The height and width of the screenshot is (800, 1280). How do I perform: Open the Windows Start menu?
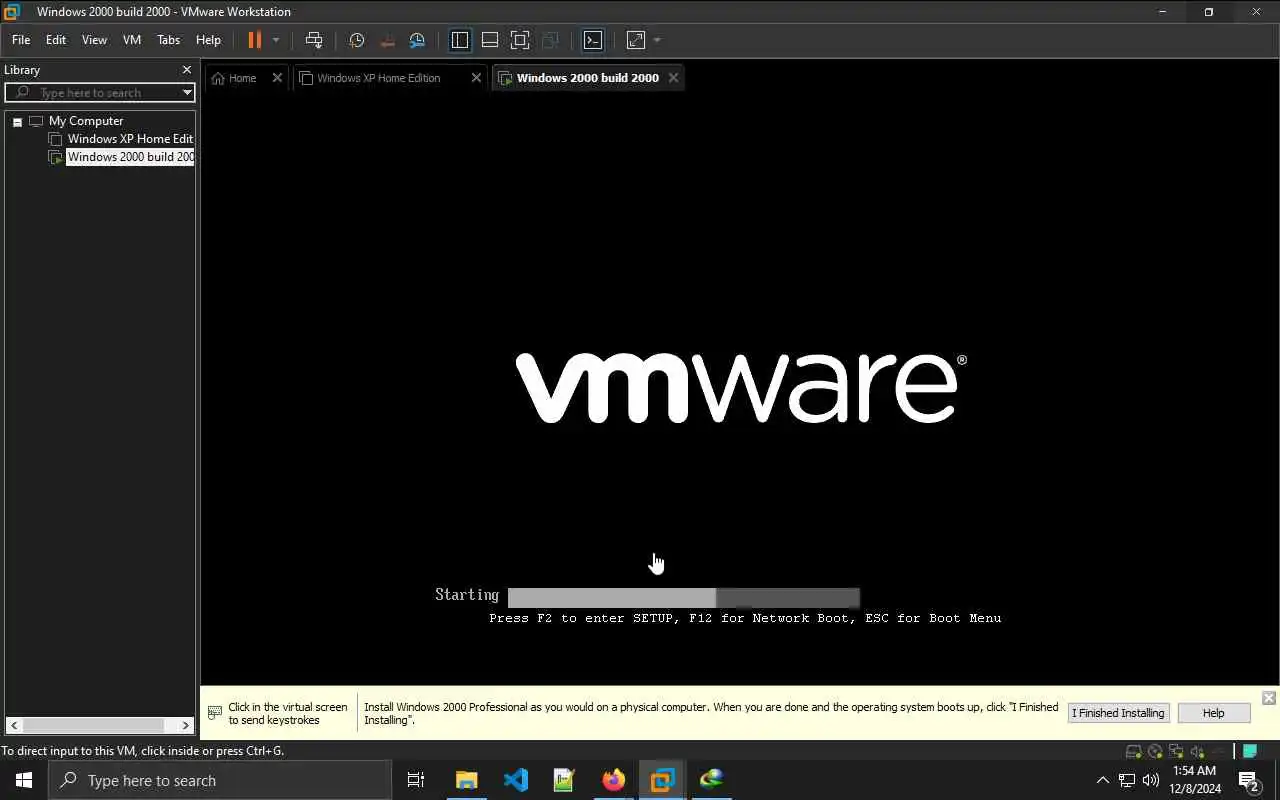[24, 780]
